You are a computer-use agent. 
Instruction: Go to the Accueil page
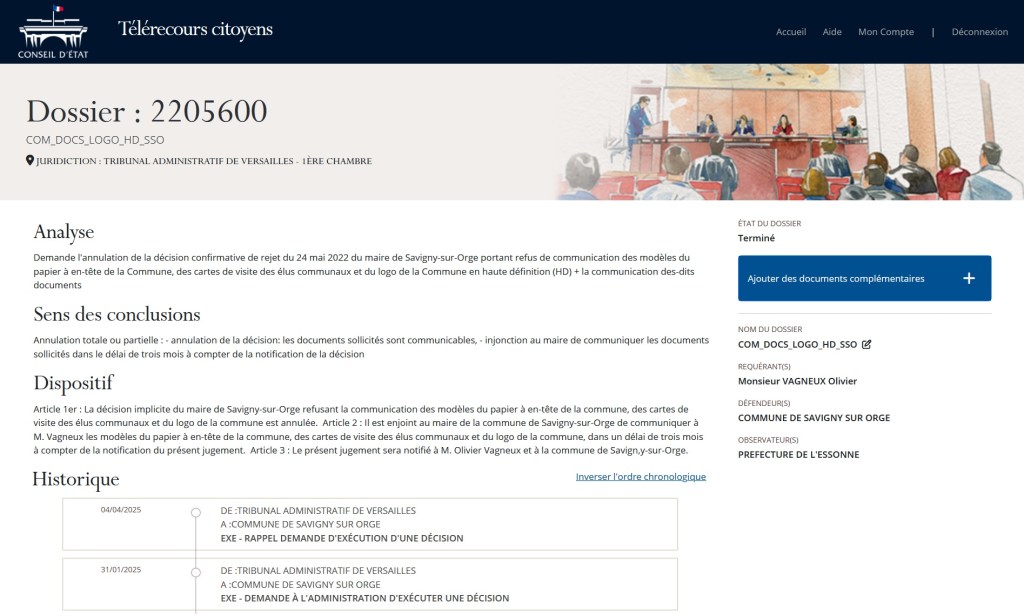790,32
